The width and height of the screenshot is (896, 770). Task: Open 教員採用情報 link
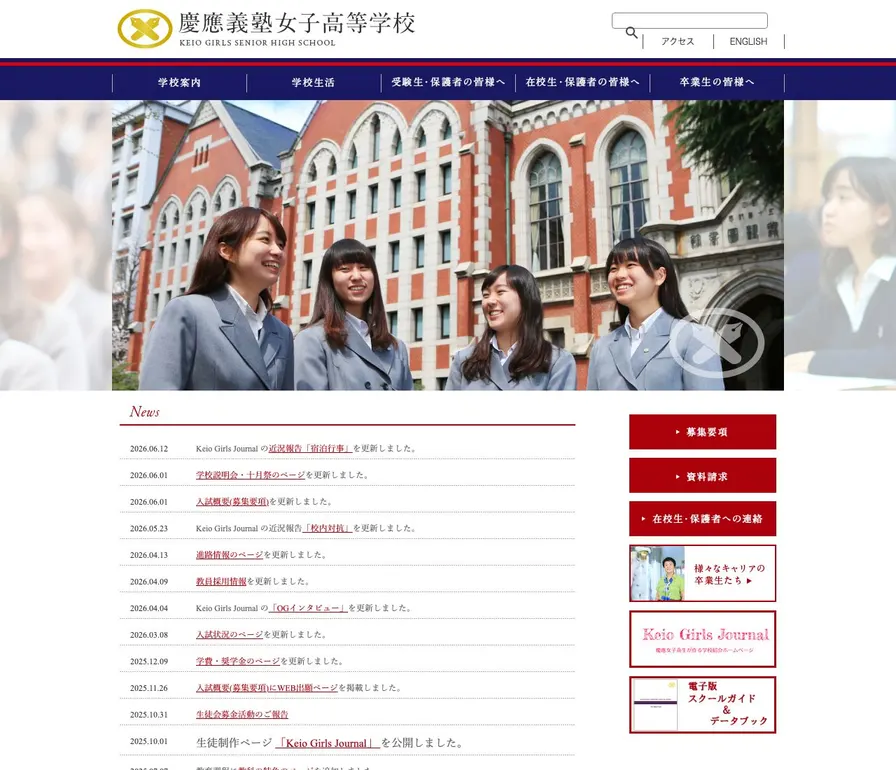coord(221,581)
